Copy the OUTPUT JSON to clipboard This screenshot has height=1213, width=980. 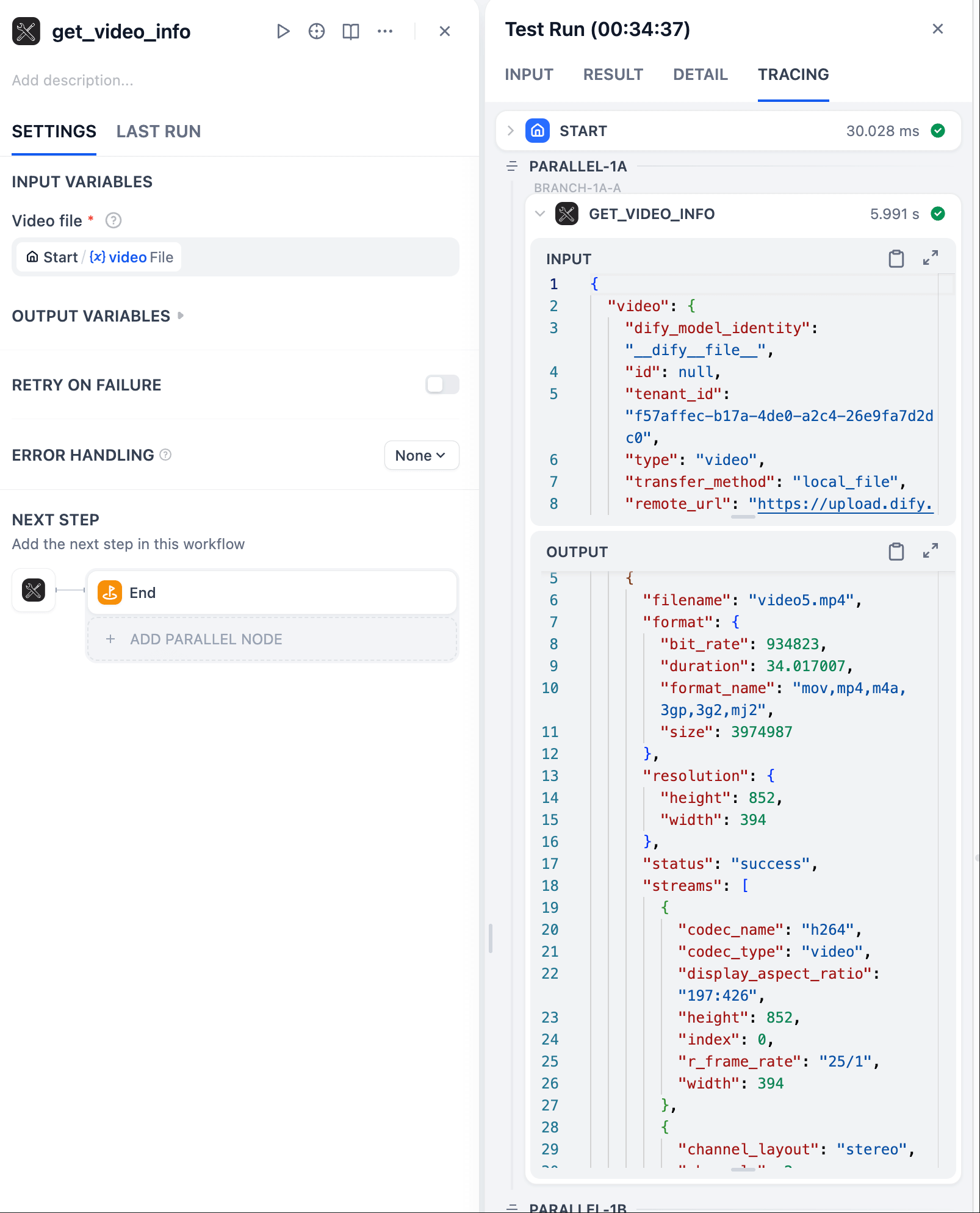pyautogui.click(x=896, y=552)
